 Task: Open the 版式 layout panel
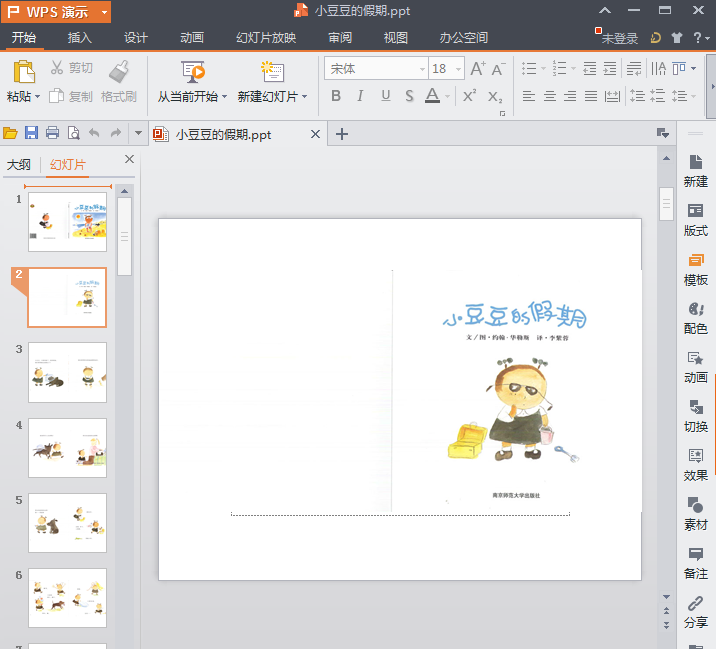click(x=695, y=220)
